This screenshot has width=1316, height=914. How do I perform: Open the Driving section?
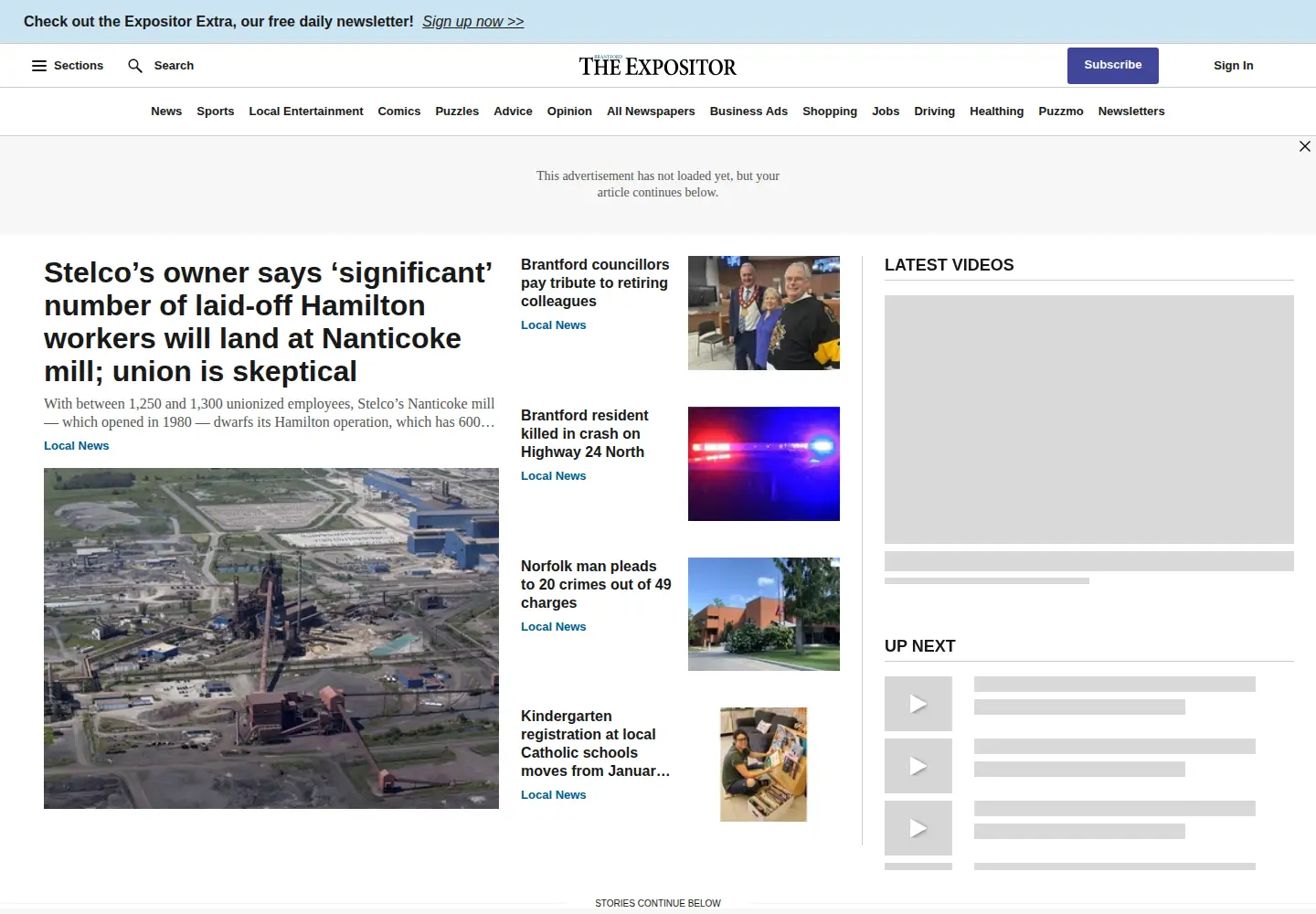[x=934, y=112]
